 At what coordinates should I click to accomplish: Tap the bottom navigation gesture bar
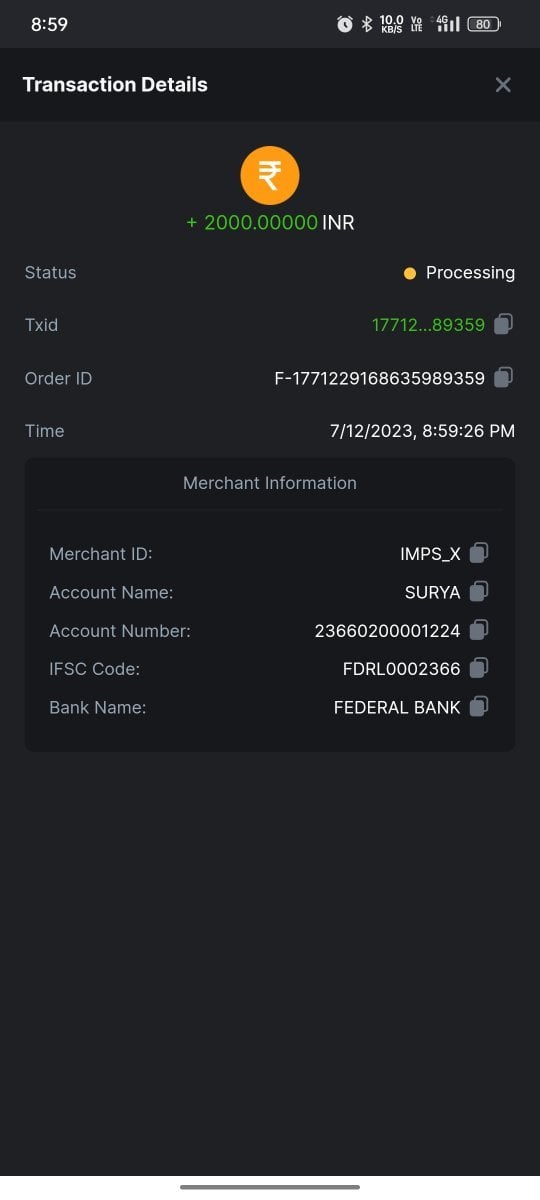coord(270,1187)
